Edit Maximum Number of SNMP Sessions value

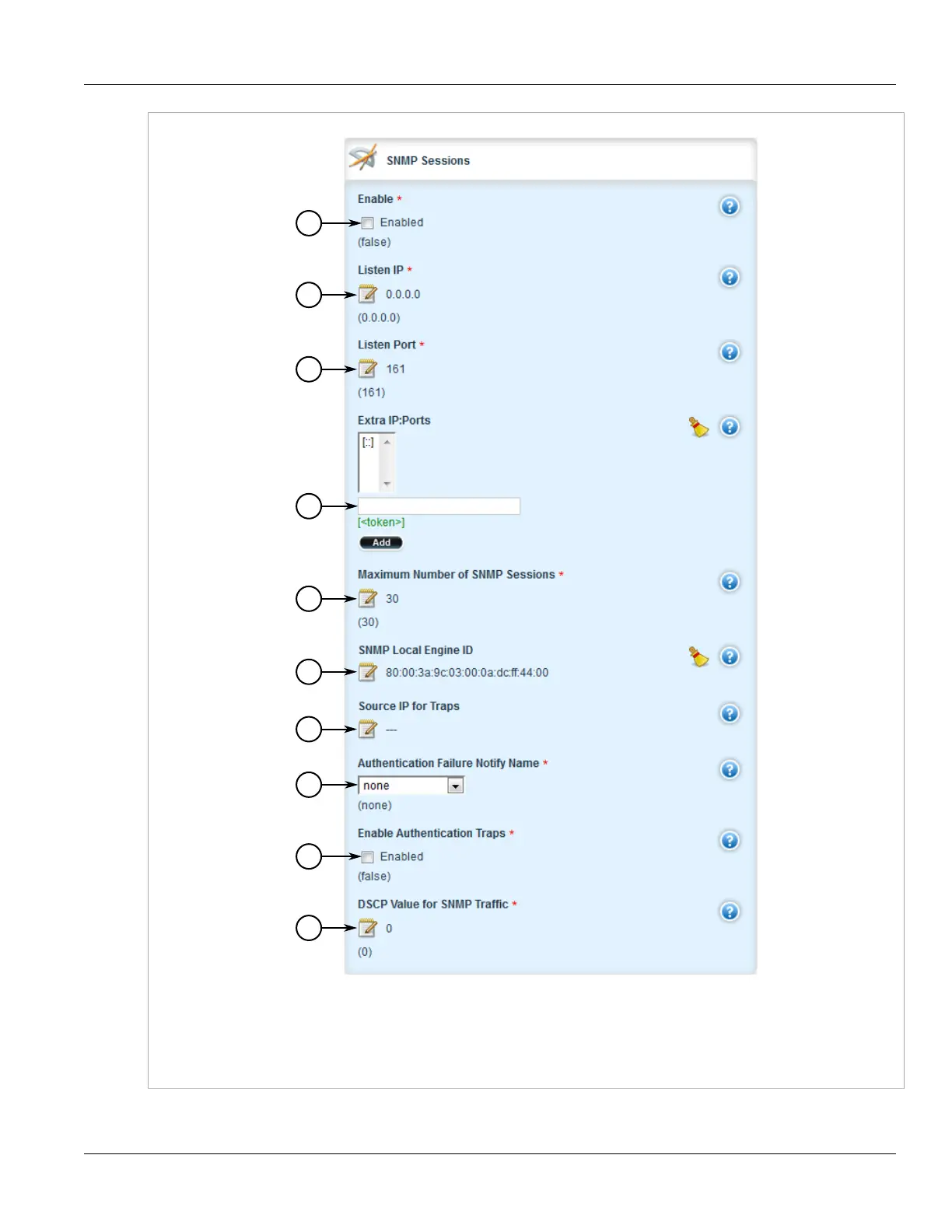[x=367, y=598]
